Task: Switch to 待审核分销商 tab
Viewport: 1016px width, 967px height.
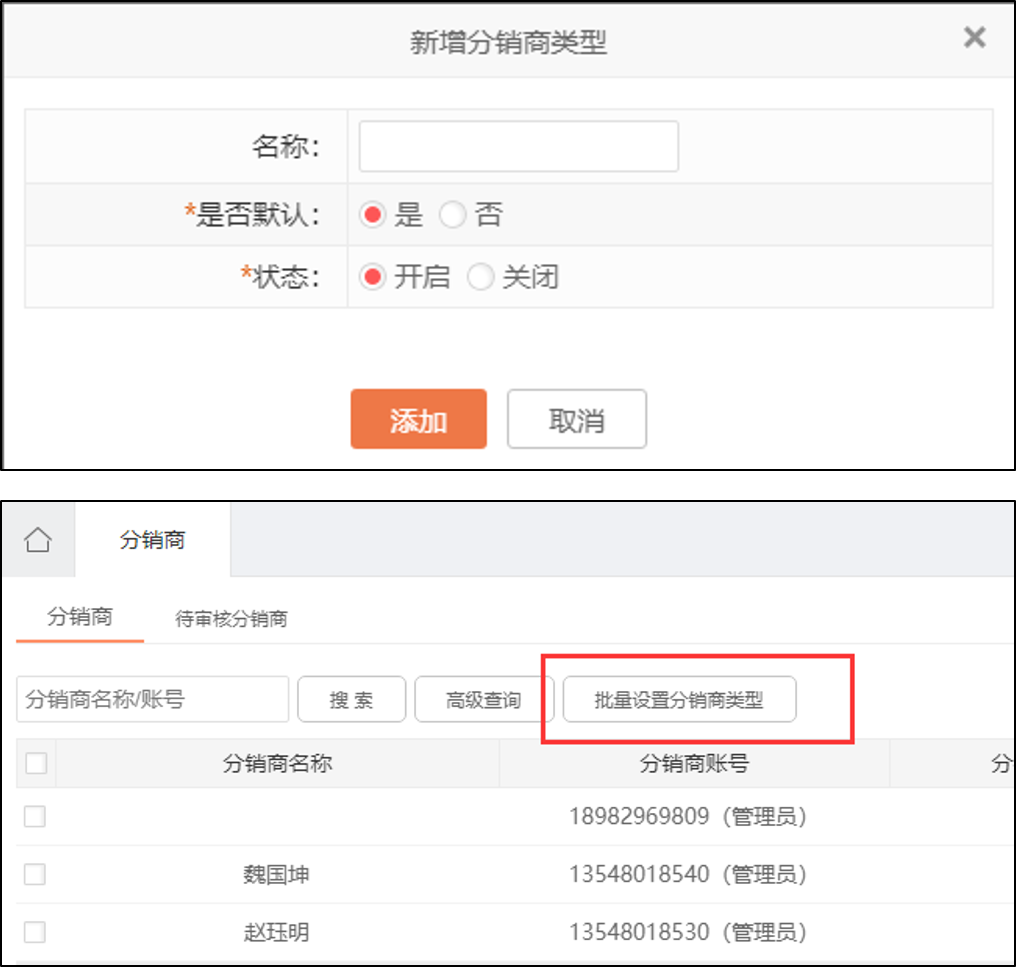Action: click(x=231, y=619)
